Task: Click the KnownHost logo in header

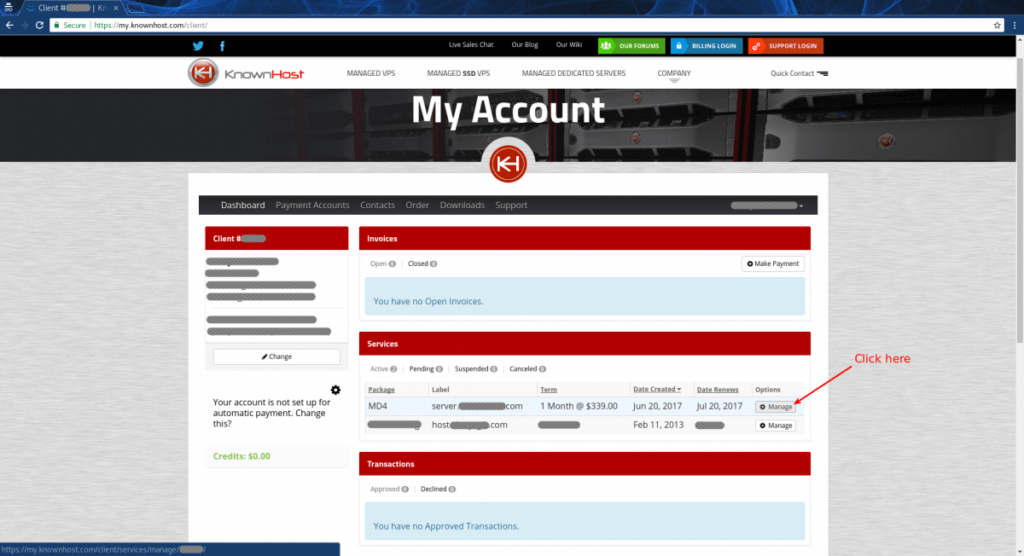Action: click(246, 73)
